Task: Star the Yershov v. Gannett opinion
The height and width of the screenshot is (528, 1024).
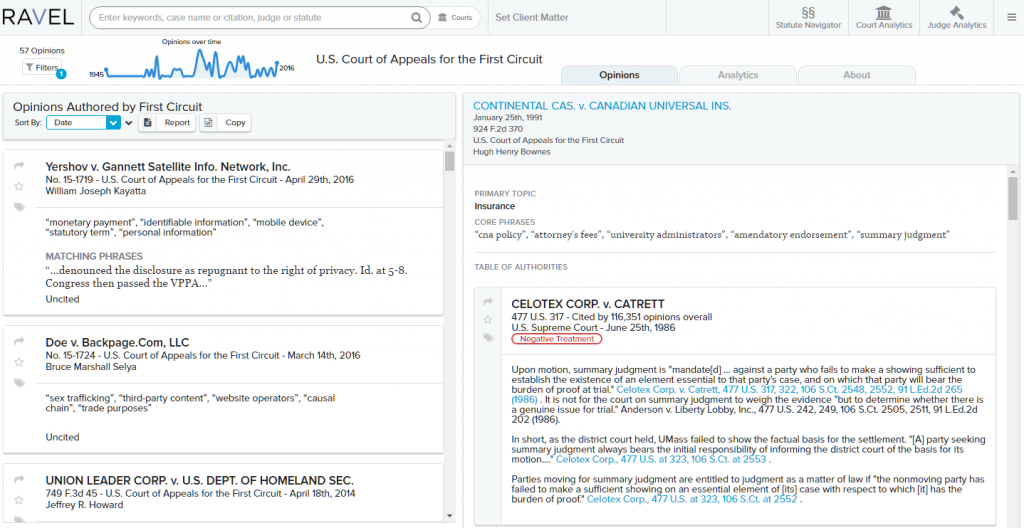Action: (x=19, y=186)
